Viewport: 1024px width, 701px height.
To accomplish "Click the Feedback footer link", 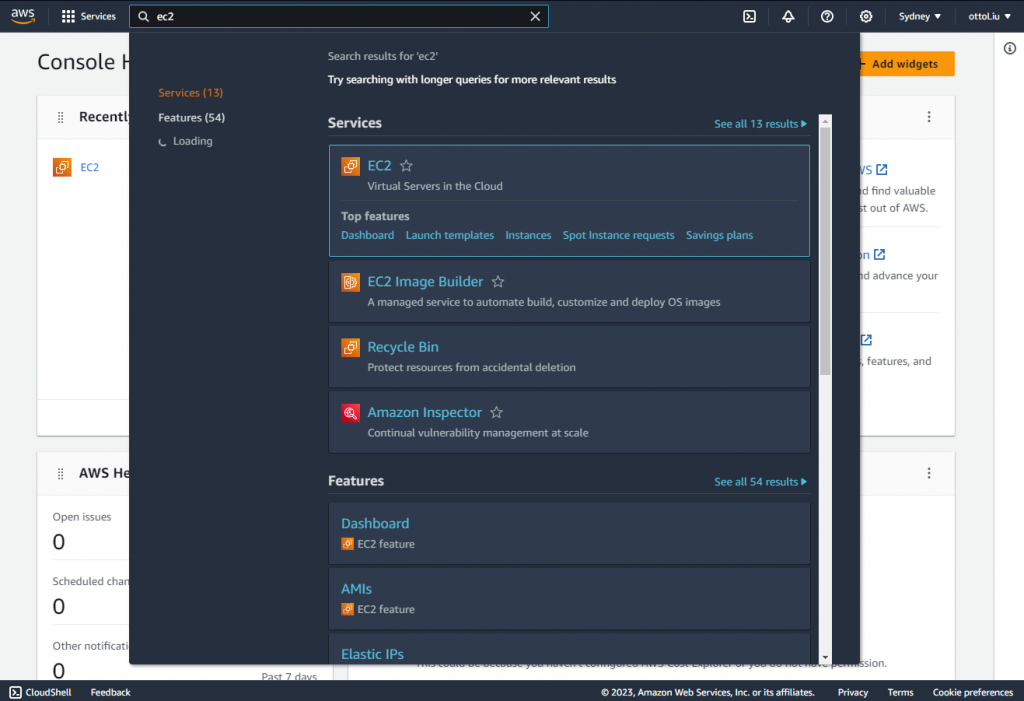I will (110, 692).
